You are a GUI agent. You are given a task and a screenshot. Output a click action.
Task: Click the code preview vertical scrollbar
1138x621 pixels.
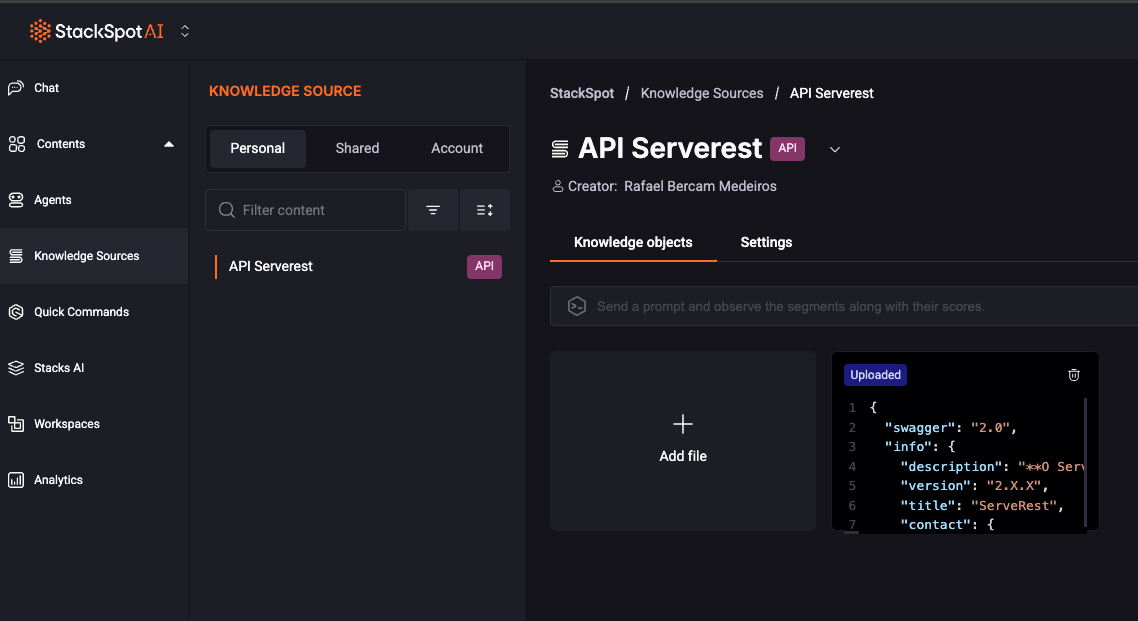pos(1086,462)
